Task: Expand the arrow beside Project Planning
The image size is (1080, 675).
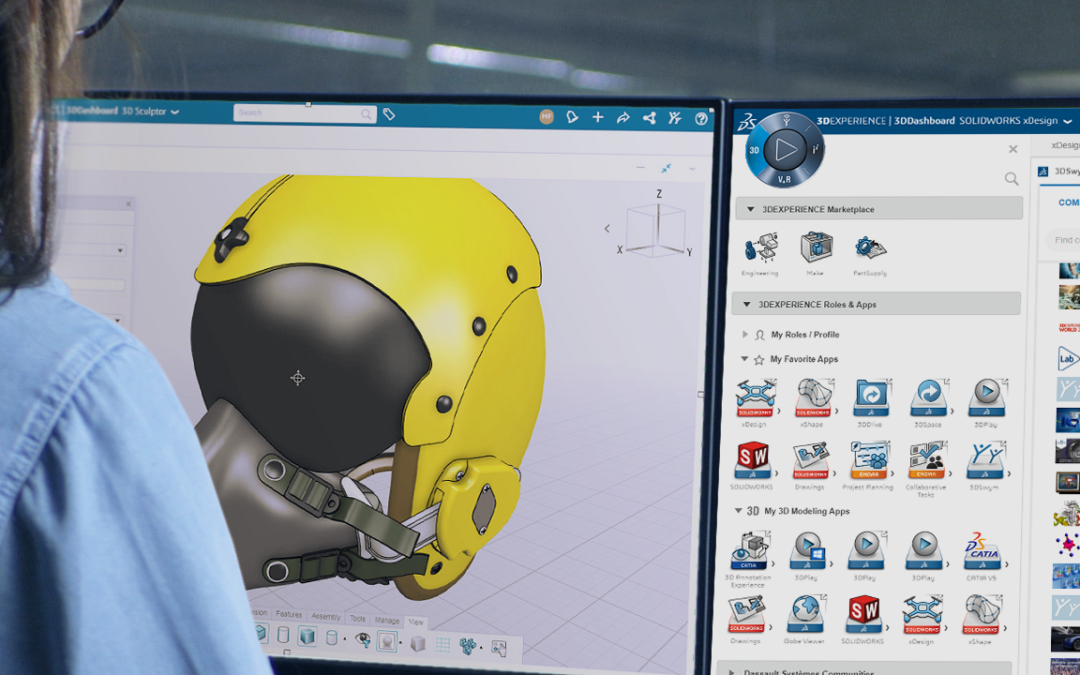Action: click(892, 474)
